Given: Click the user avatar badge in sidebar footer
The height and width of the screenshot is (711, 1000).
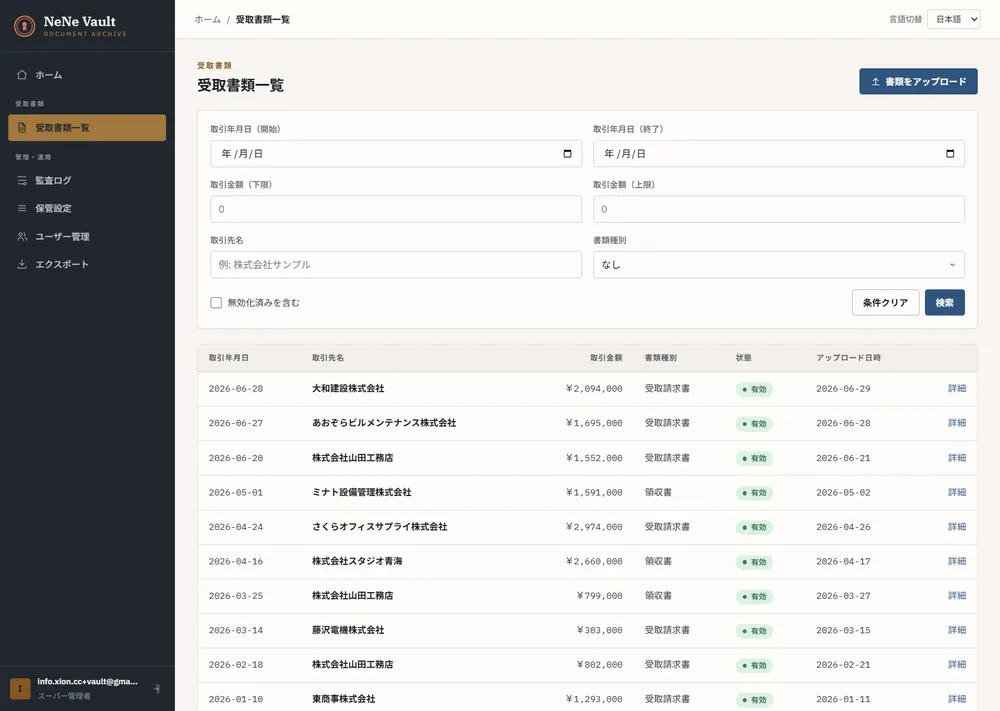Looking at the screenshot, I should pos(20,689).
